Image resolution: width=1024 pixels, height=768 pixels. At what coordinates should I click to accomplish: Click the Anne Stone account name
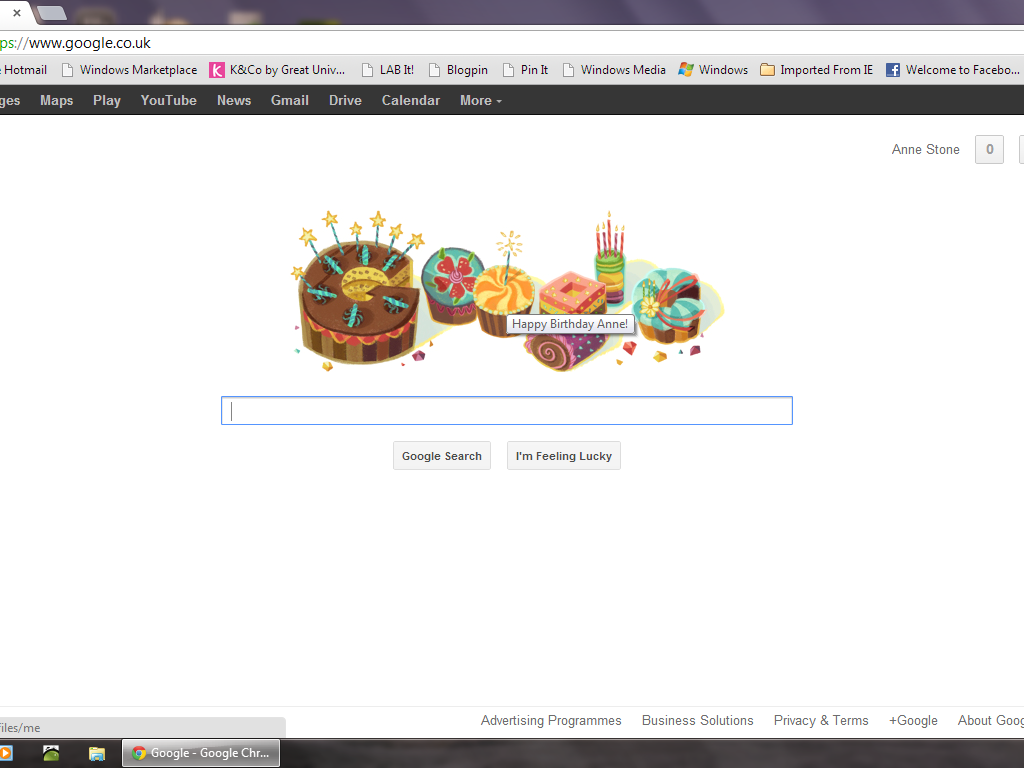pos(925,150)
